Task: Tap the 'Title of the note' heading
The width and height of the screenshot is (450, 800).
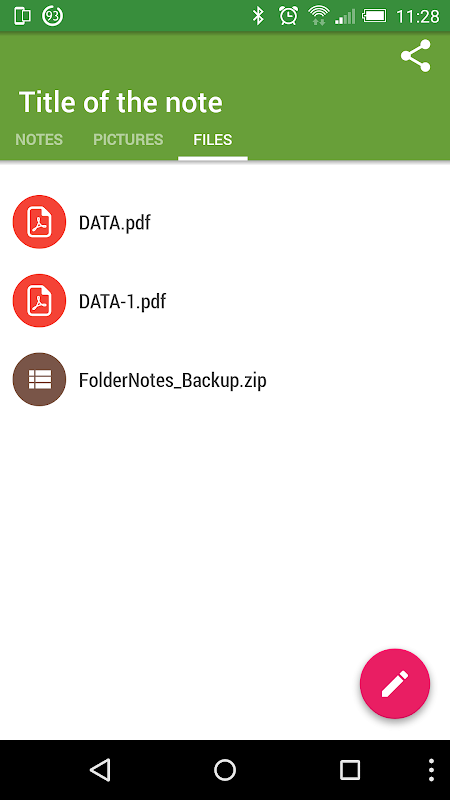Action: coord(121,102)
